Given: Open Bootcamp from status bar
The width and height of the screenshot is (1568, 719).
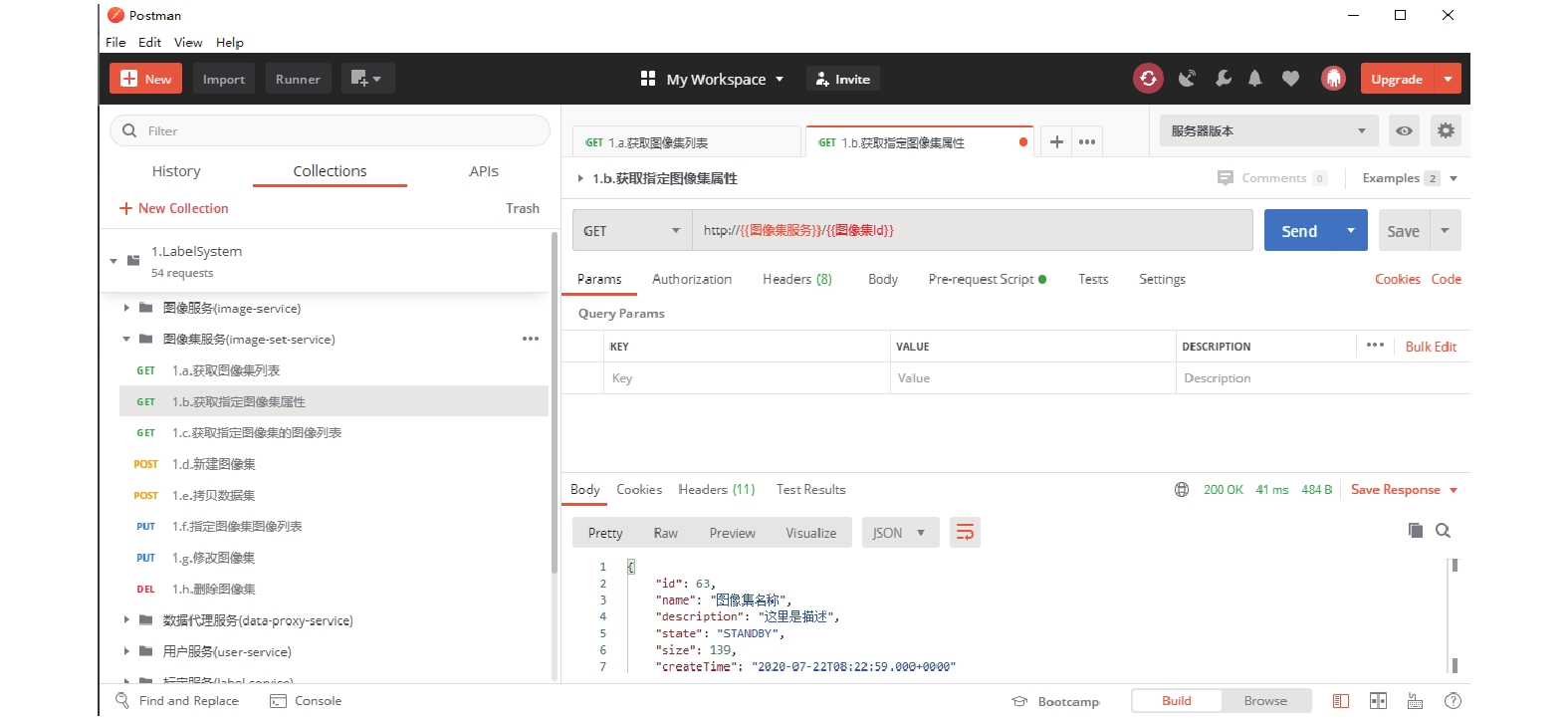Looking at the screenshot, I should point(1055,701).
